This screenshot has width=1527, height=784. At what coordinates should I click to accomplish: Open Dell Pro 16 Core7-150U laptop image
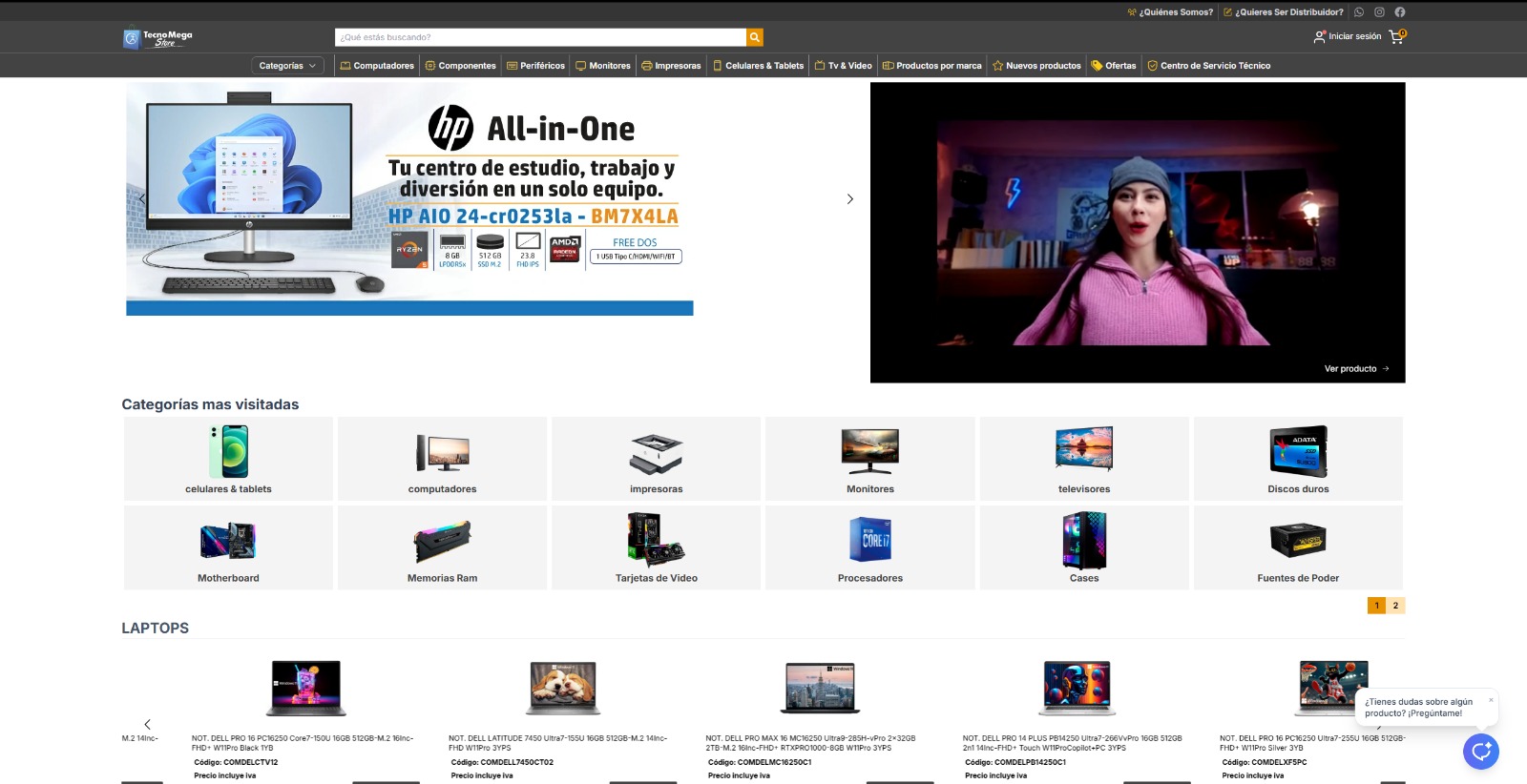pos(305,688)
